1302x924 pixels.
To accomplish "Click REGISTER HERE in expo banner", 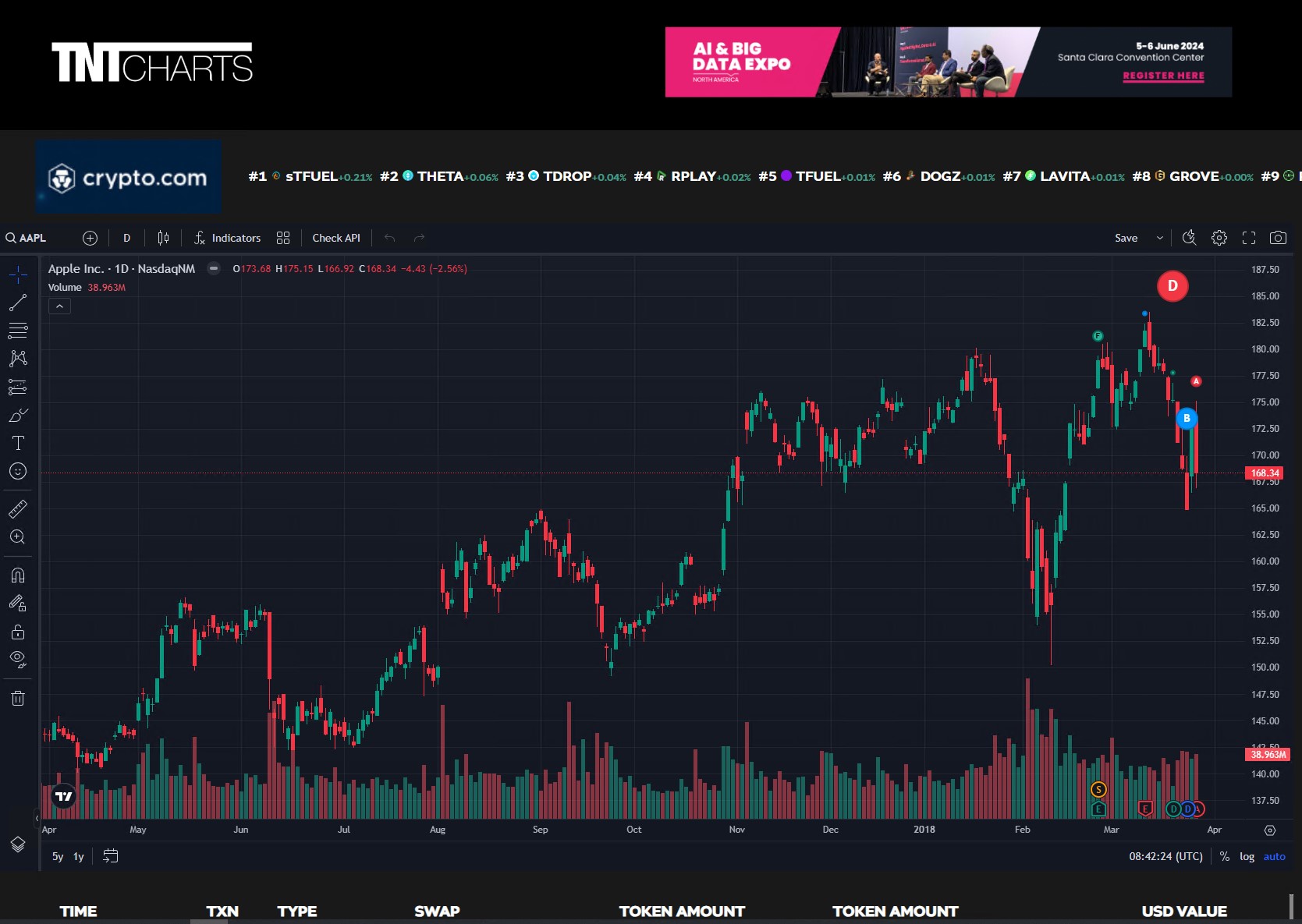I will click(x=1163, y=76).
